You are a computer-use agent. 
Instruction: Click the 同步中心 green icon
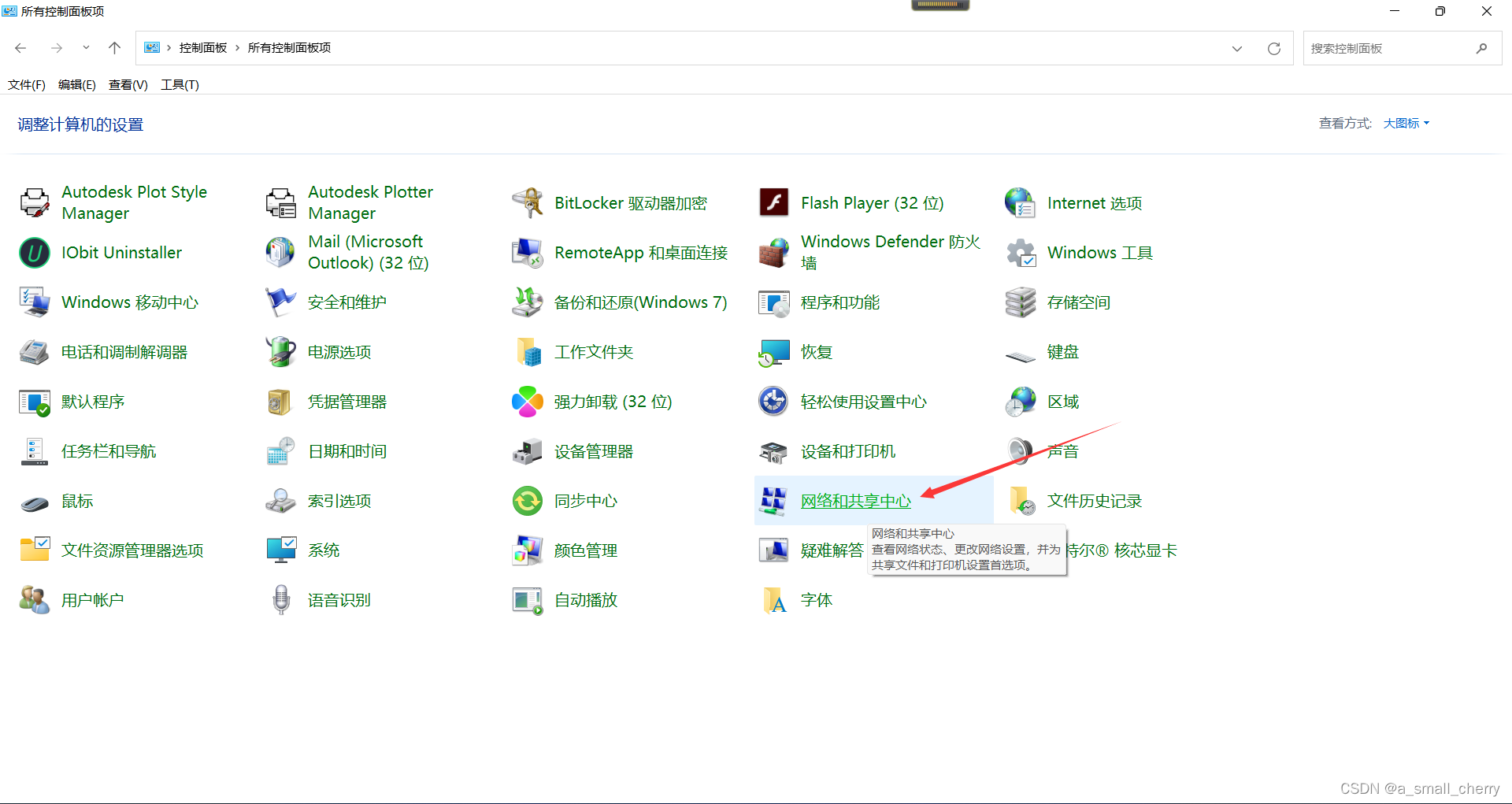coord(528,501)
